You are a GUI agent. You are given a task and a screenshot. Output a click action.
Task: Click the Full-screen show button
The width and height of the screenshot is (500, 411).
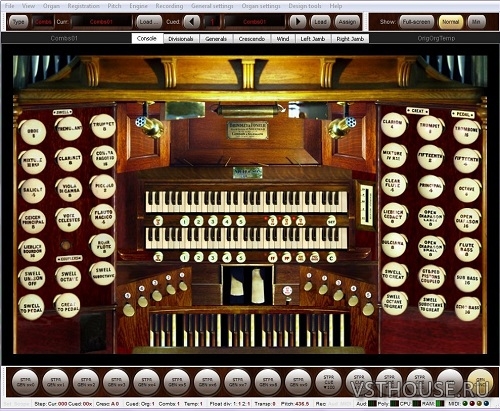(x=416, y=22)
